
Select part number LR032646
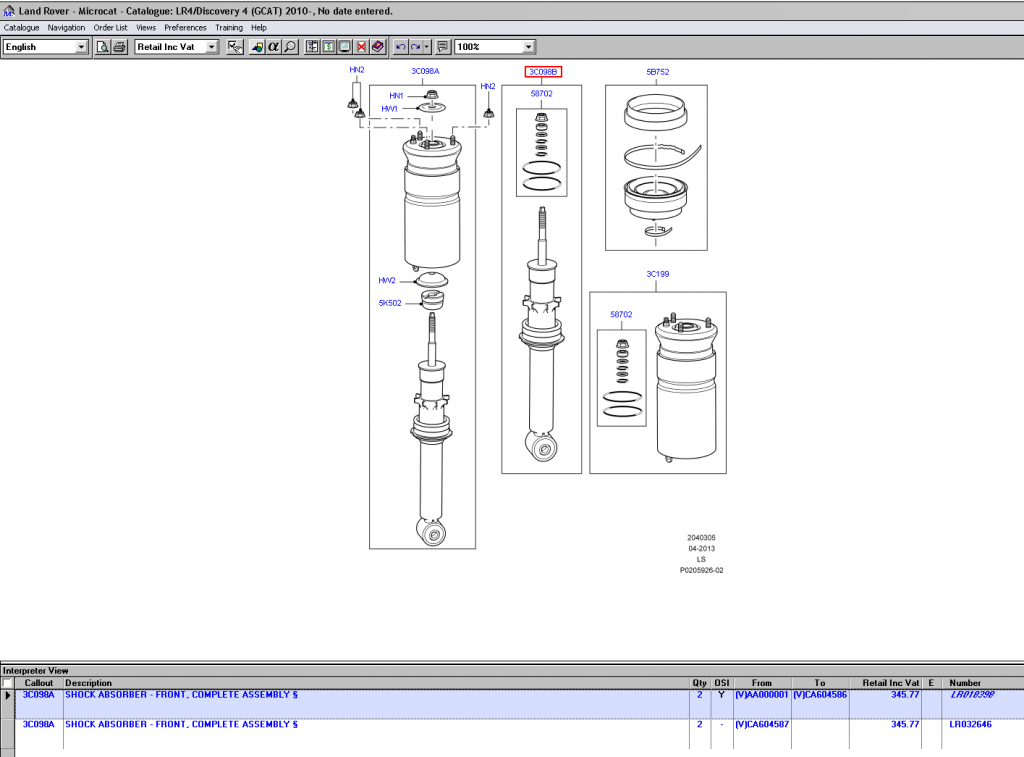[x=970, y=724]
